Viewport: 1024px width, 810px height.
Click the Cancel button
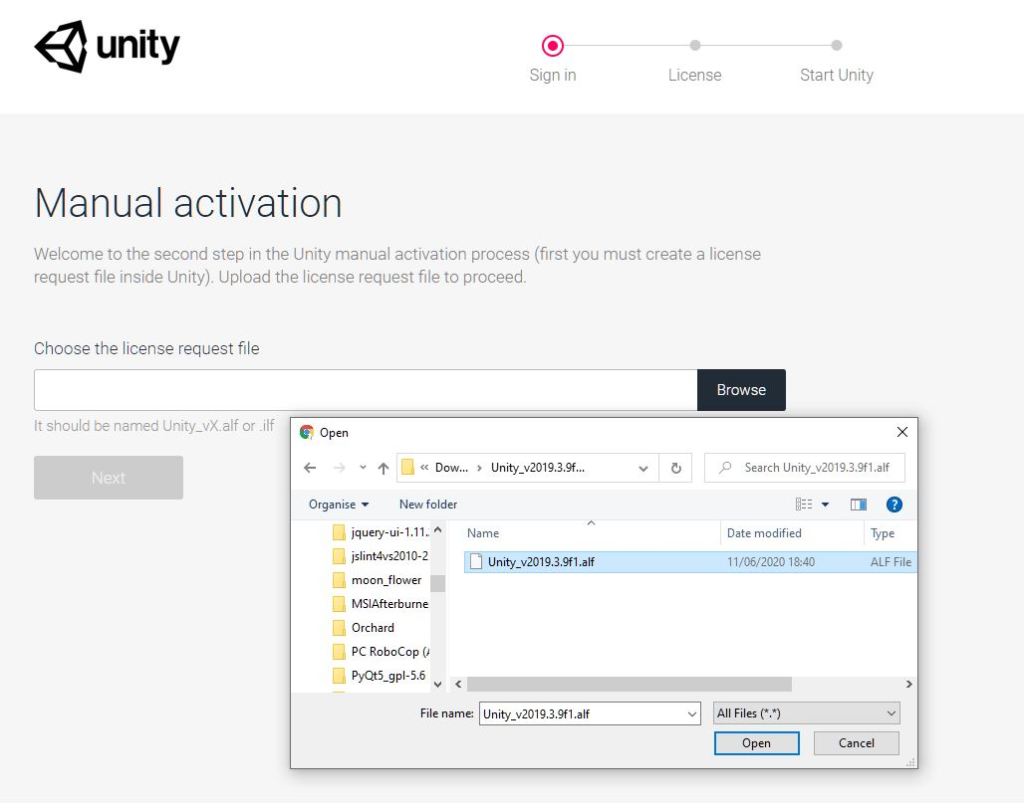point(856,743)
